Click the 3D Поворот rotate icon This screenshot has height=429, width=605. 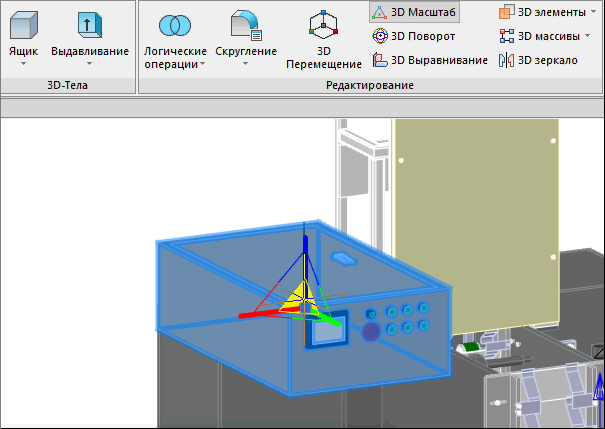click(380, 36)
